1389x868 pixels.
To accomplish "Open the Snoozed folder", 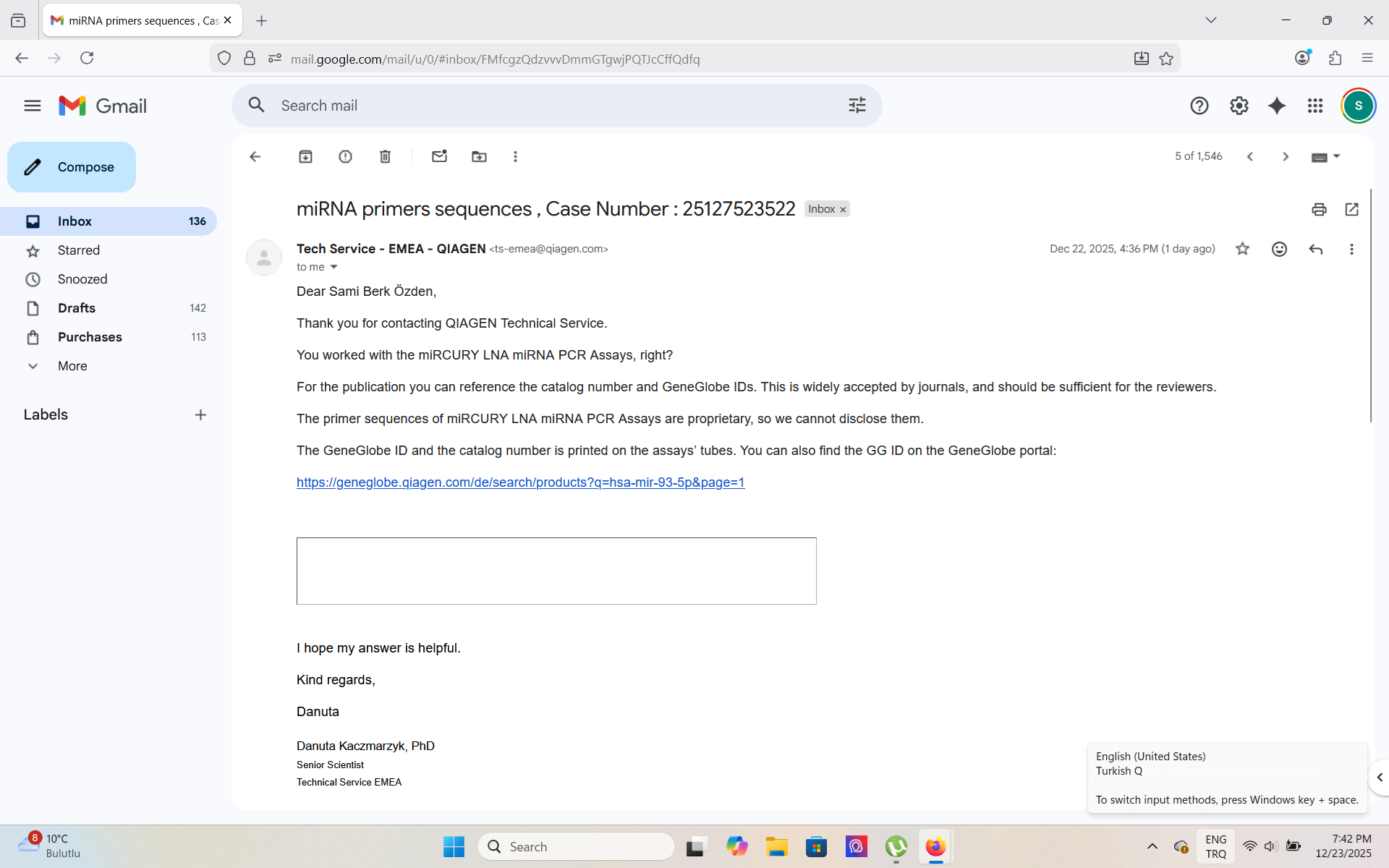I will point(109,279).
